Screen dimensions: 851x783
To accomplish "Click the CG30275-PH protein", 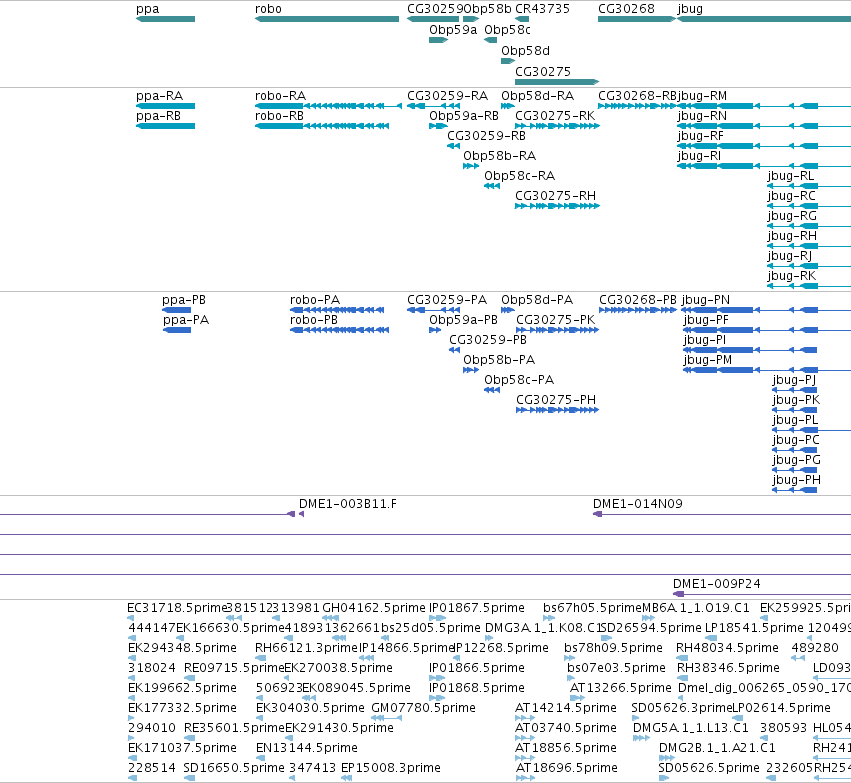I will tap(557, 410).
